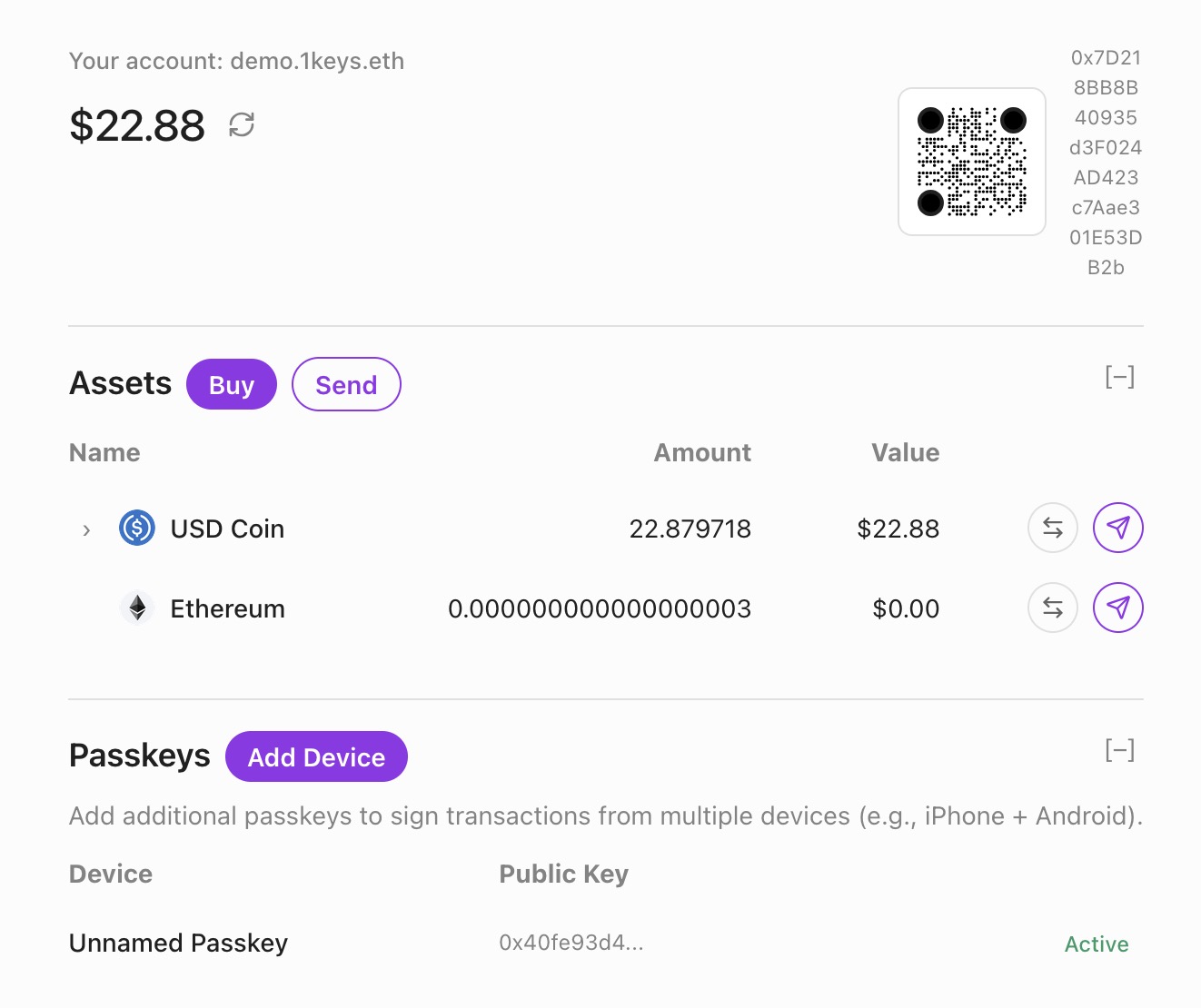Click the USD Coin token logo

[137, 528]
